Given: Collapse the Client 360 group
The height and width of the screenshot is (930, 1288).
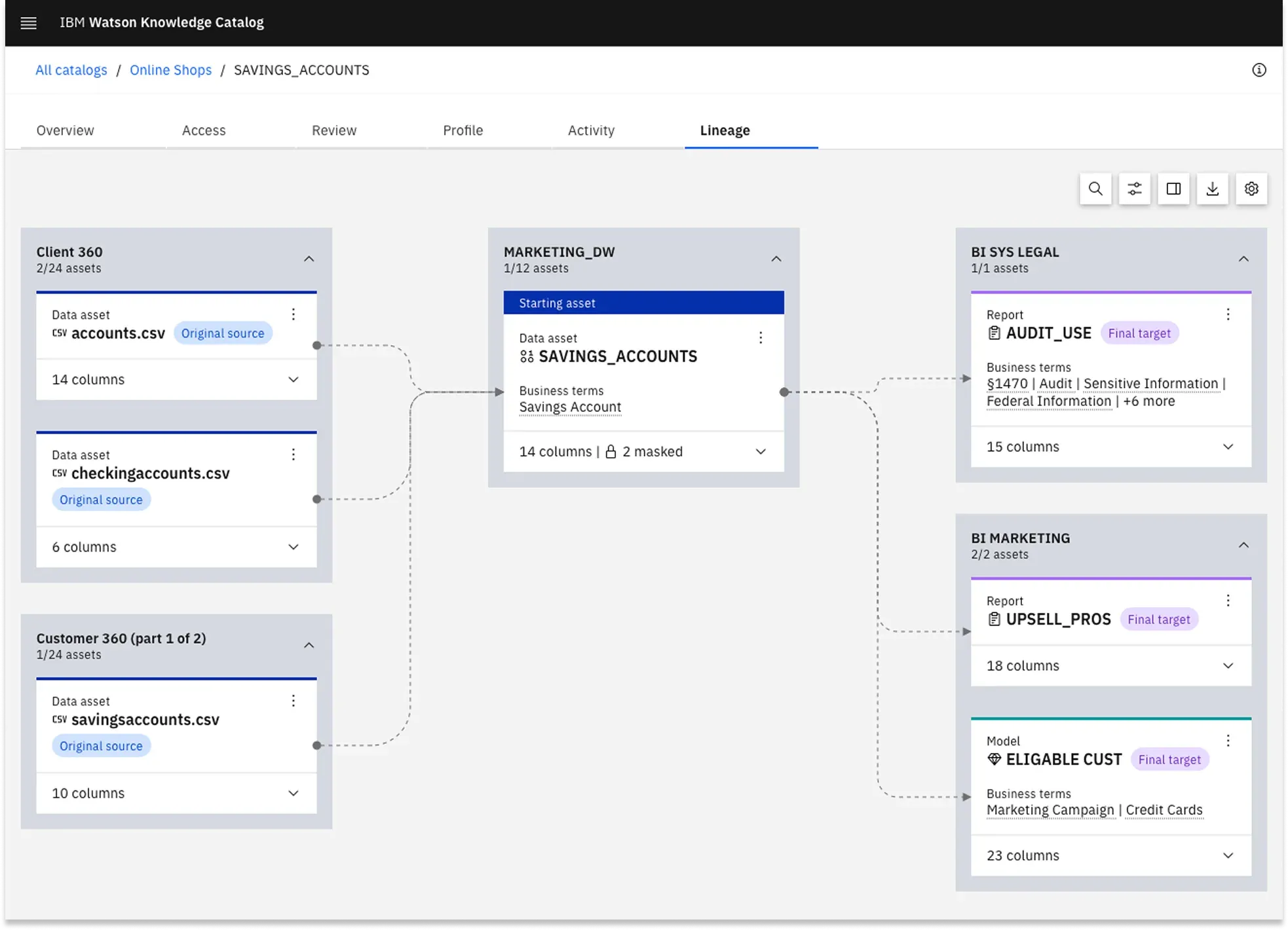Looking at the screenshot, I should tap(309, 259).
